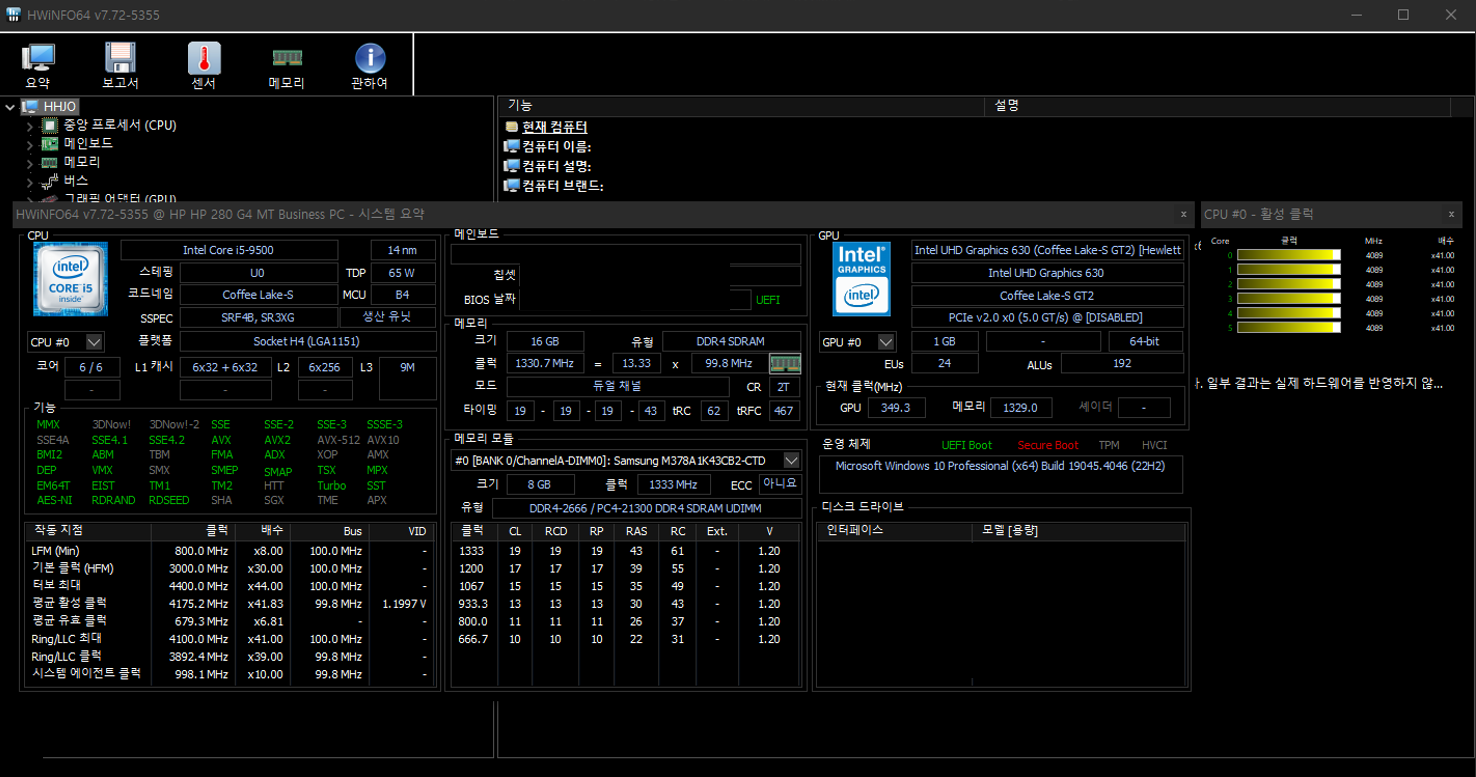This screenshot has height=777, width=1476.
Task: Click the 모델 [용량] column header
Action: [1078, 530]
